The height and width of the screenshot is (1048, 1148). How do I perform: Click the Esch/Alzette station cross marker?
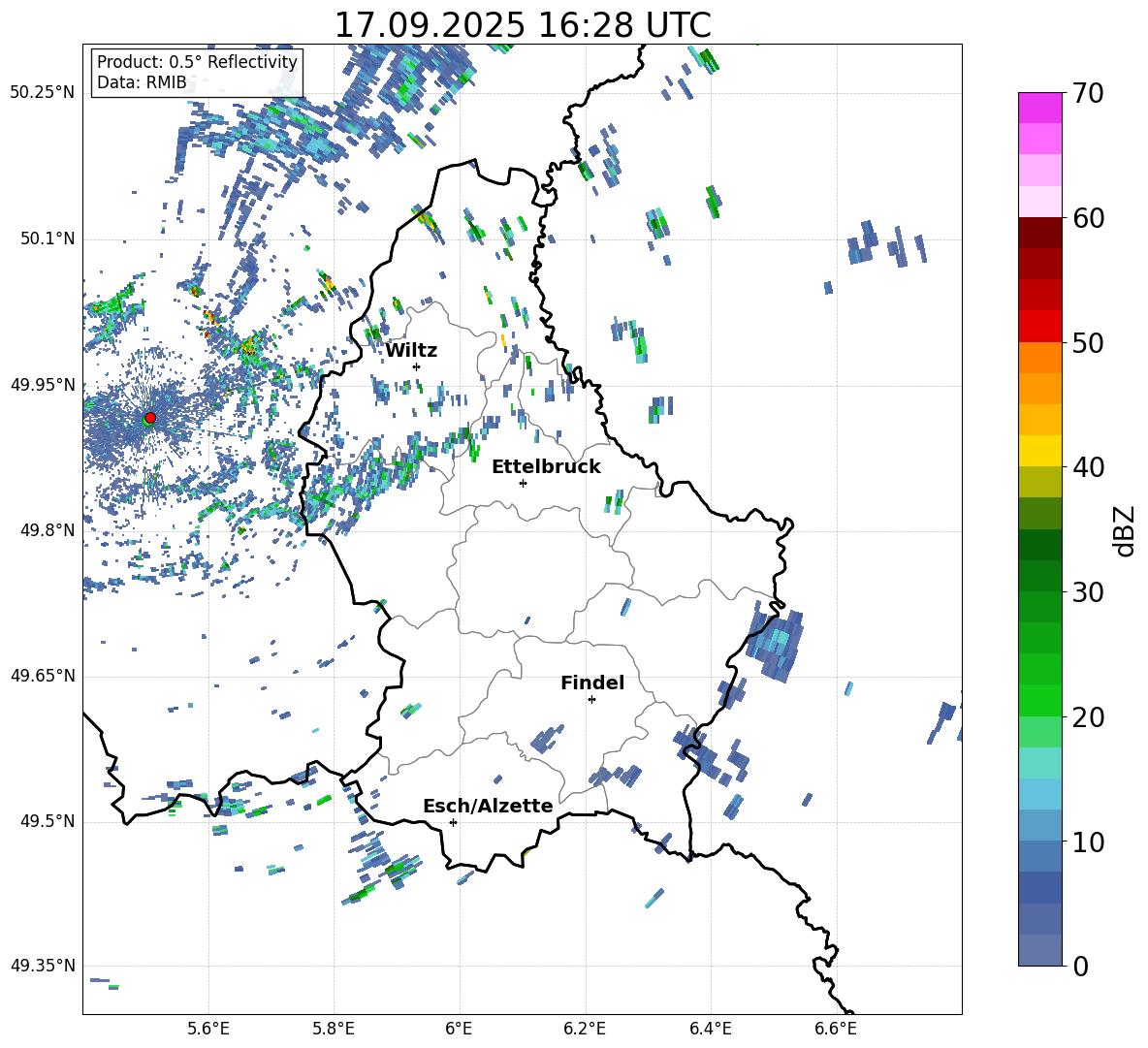pos(453,822)
